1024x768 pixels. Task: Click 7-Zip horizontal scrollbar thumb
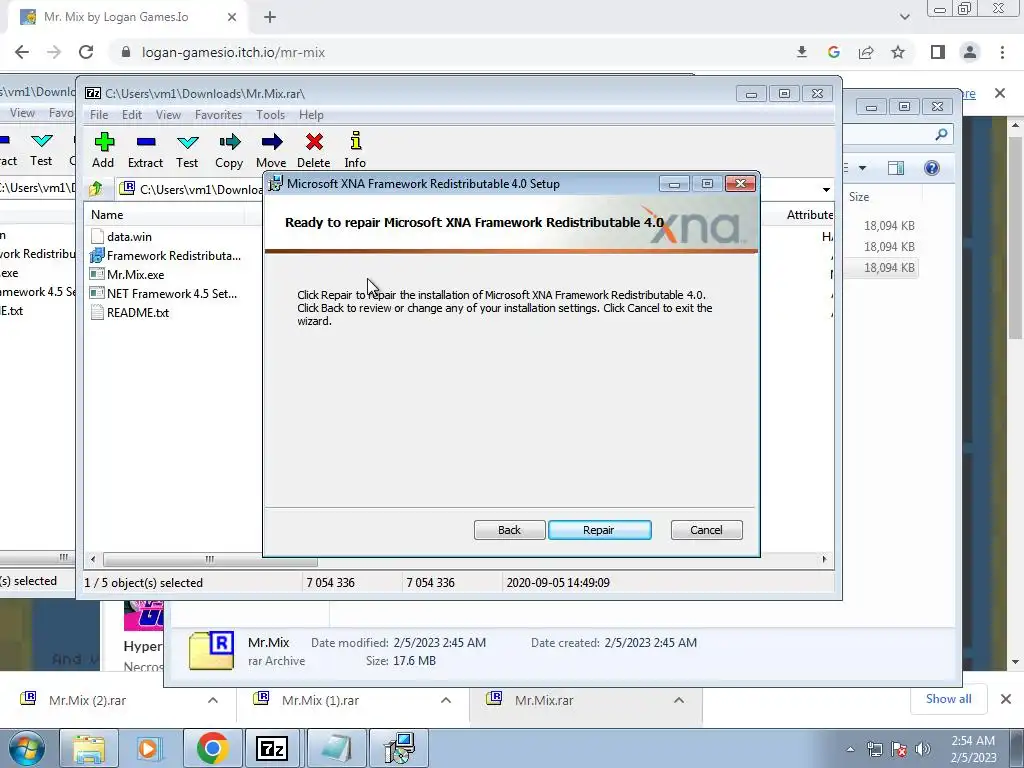(x=210, y=559)
